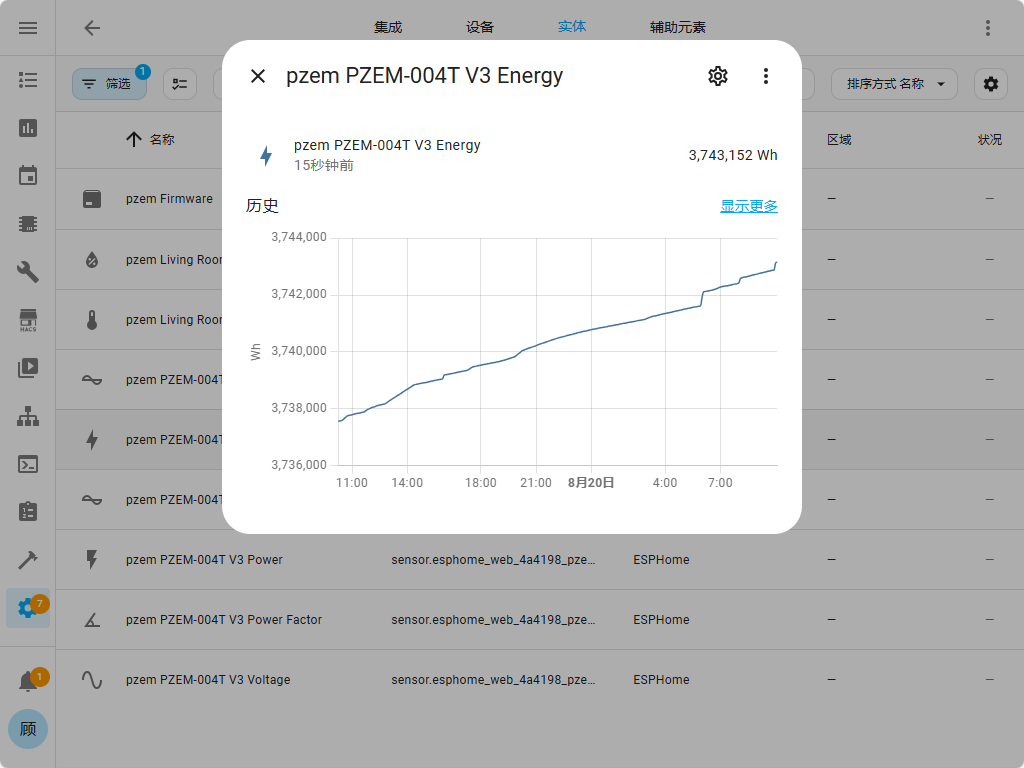The image size is (1024, 768).
Task: Close the PZEM Energy dialog
Action: coord(258,76)
